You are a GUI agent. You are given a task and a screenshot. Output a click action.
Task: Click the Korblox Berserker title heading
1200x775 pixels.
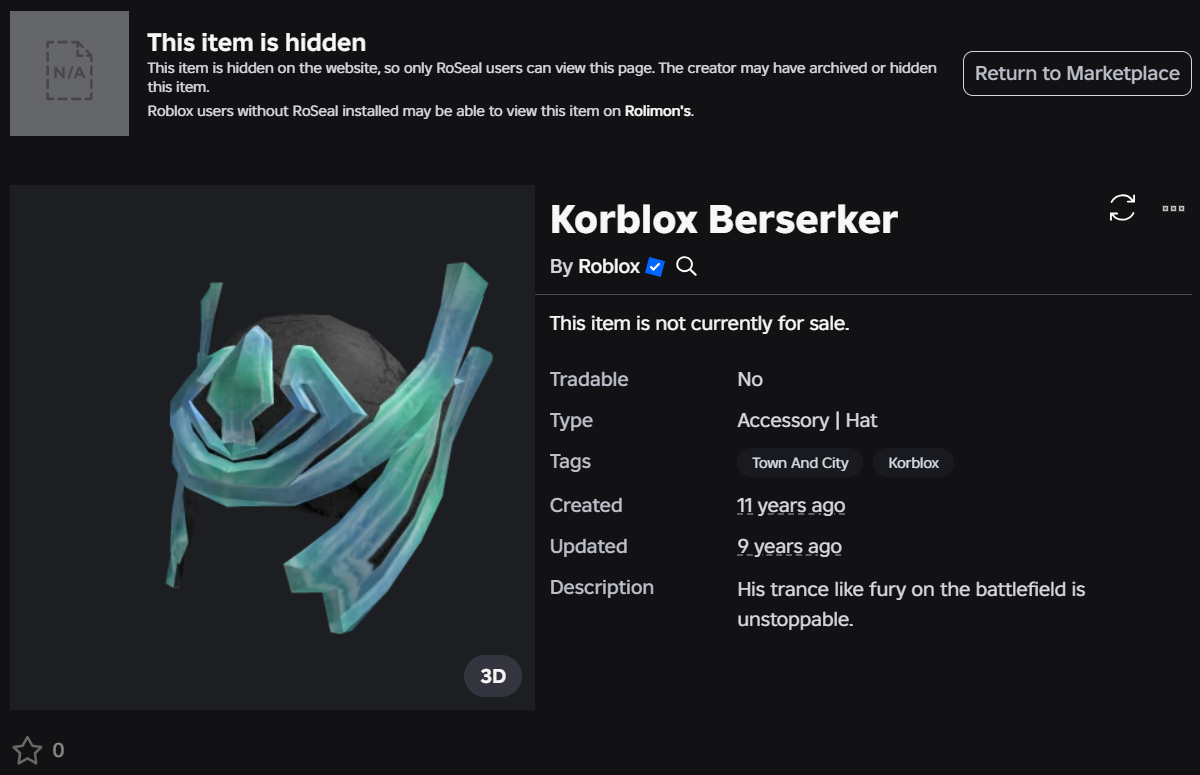(723, 219)
